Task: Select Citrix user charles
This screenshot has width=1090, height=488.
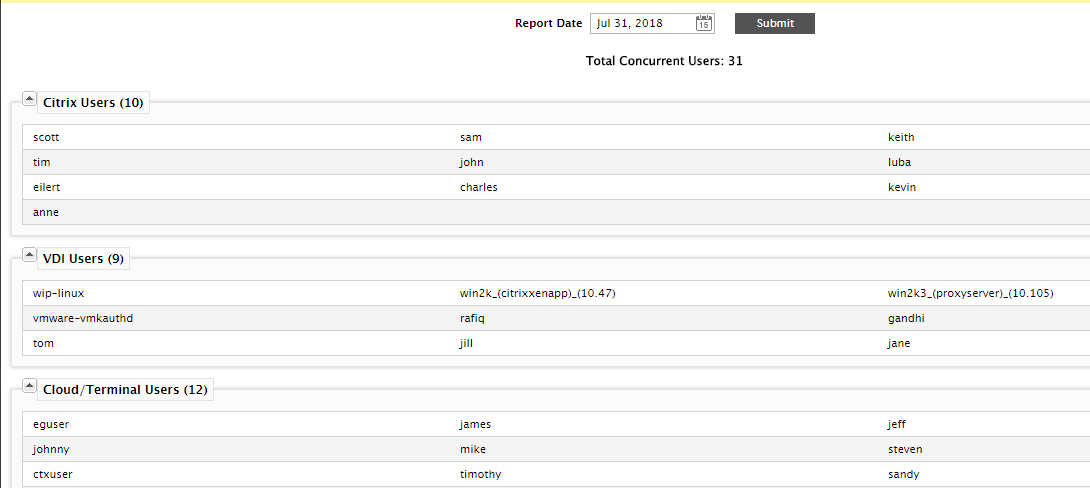Action: 478,188
